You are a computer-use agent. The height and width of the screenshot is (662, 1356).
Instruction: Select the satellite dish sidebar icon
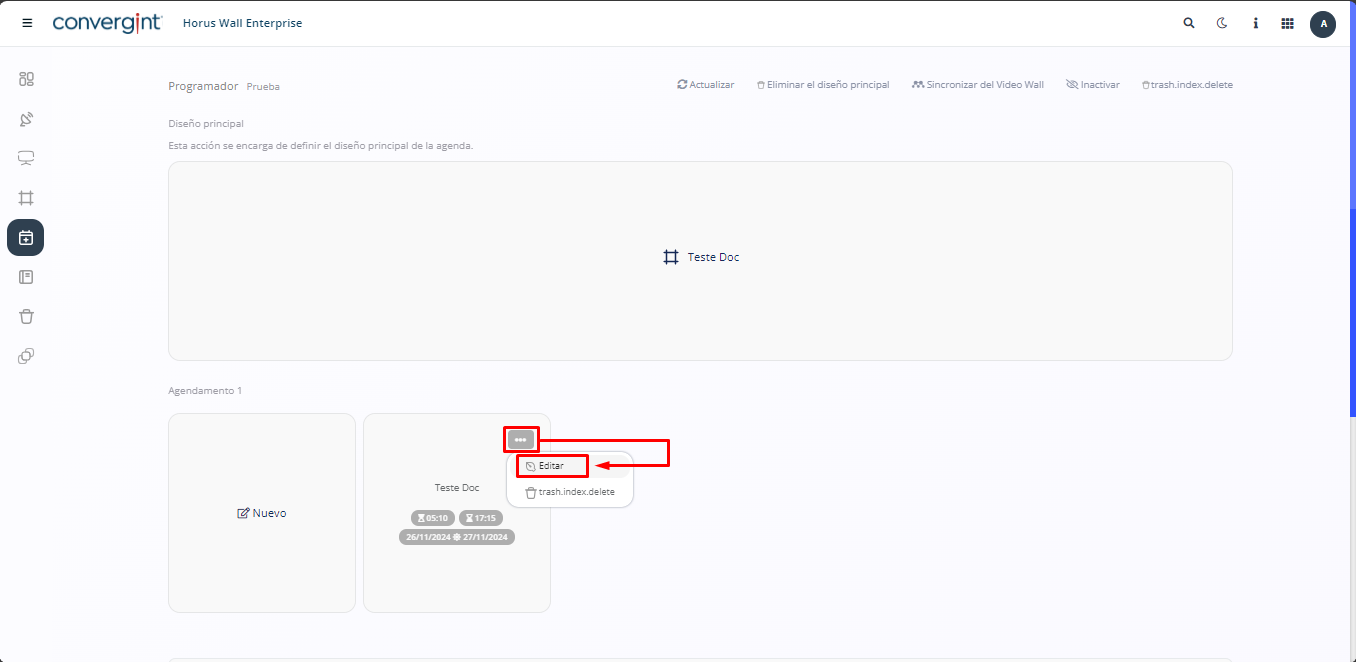tap(26, 119)
